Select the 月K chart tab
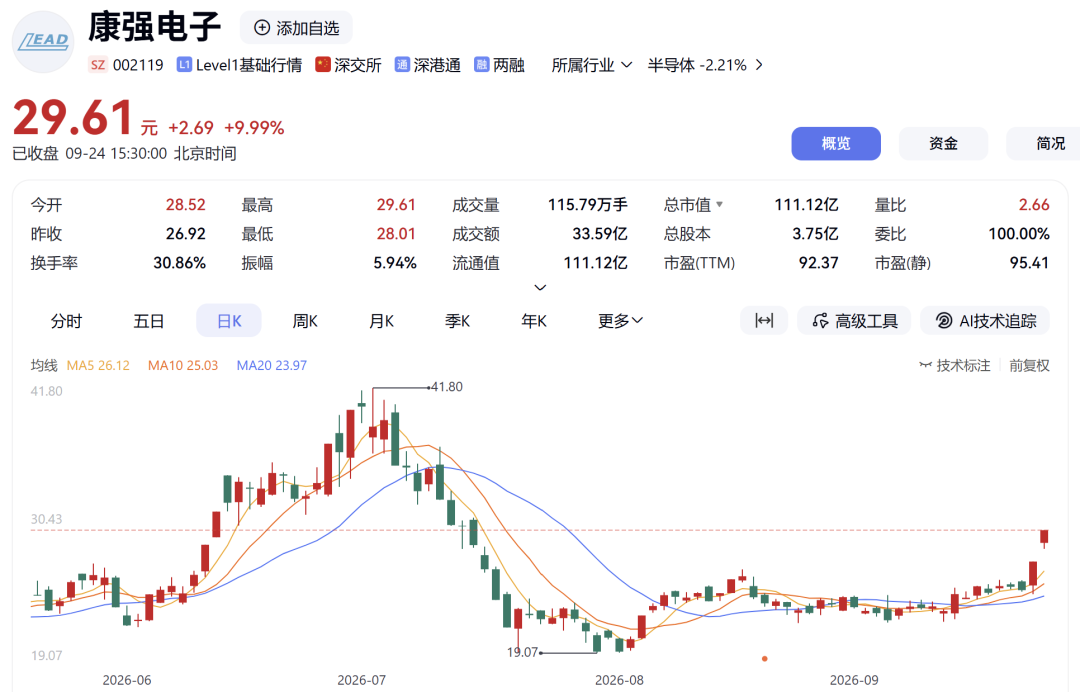1080x692 pixels. [x=381, y=321]
